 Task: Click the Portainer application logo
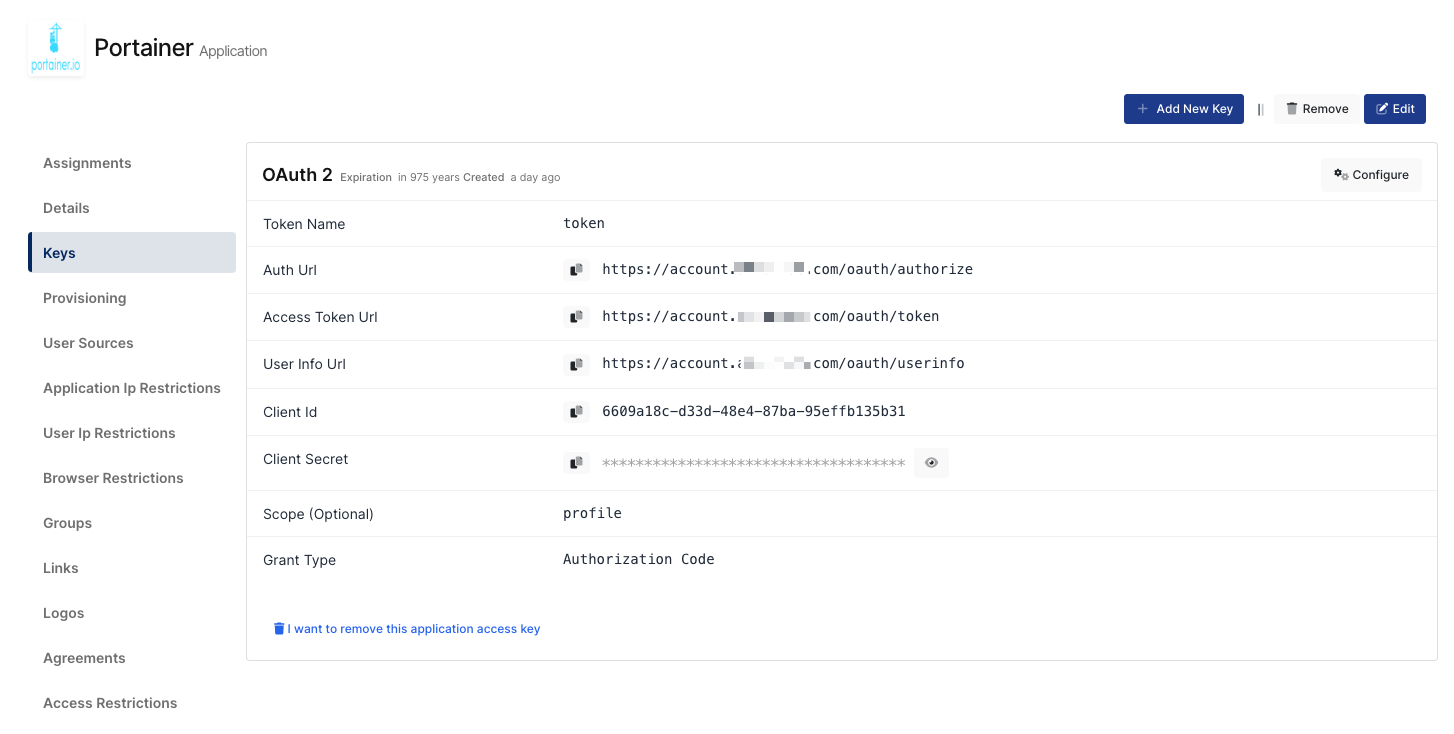pyautogui.click(x=56, y=49)
